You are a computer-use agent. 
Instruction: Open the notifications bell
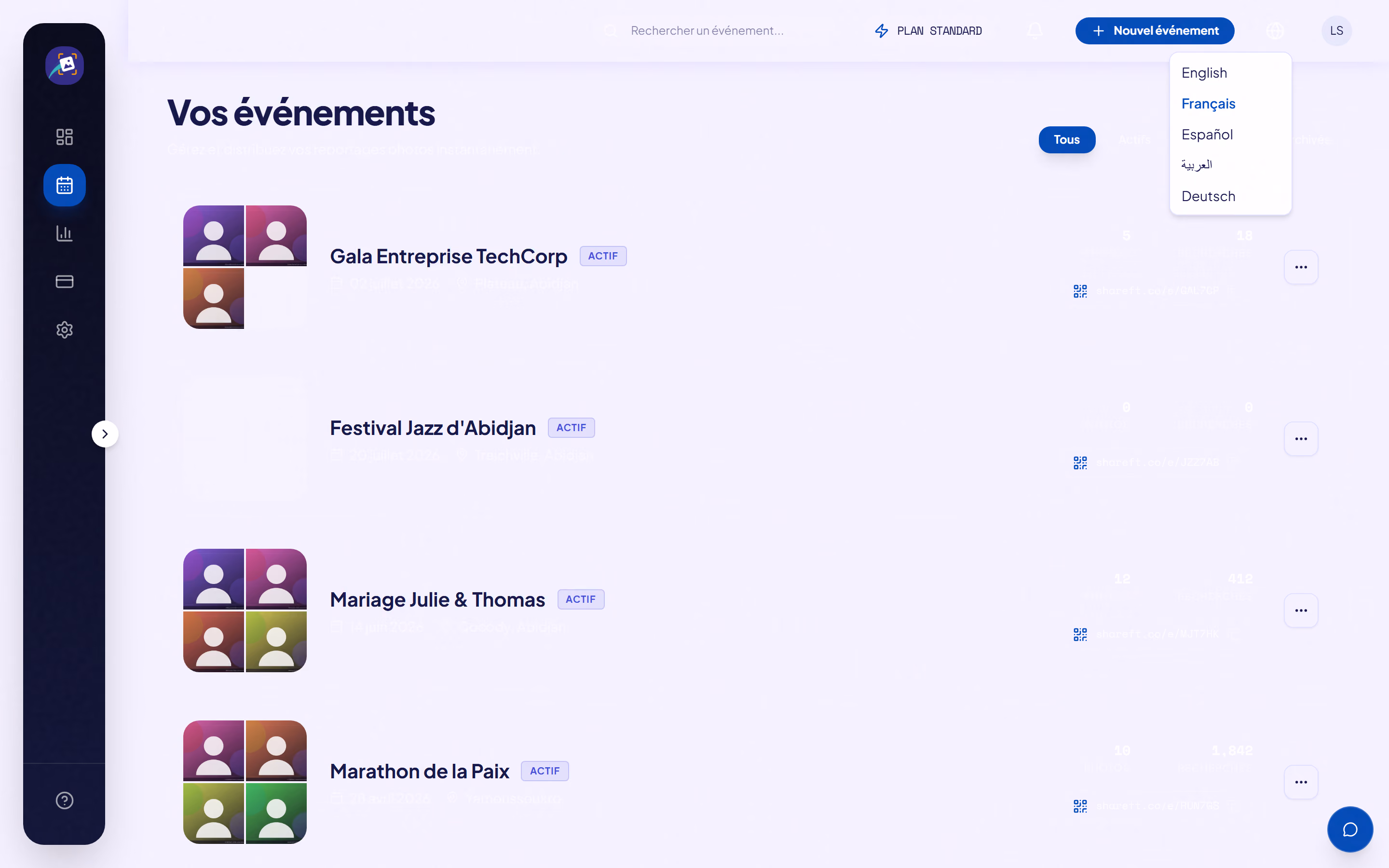pos(1035,31)
